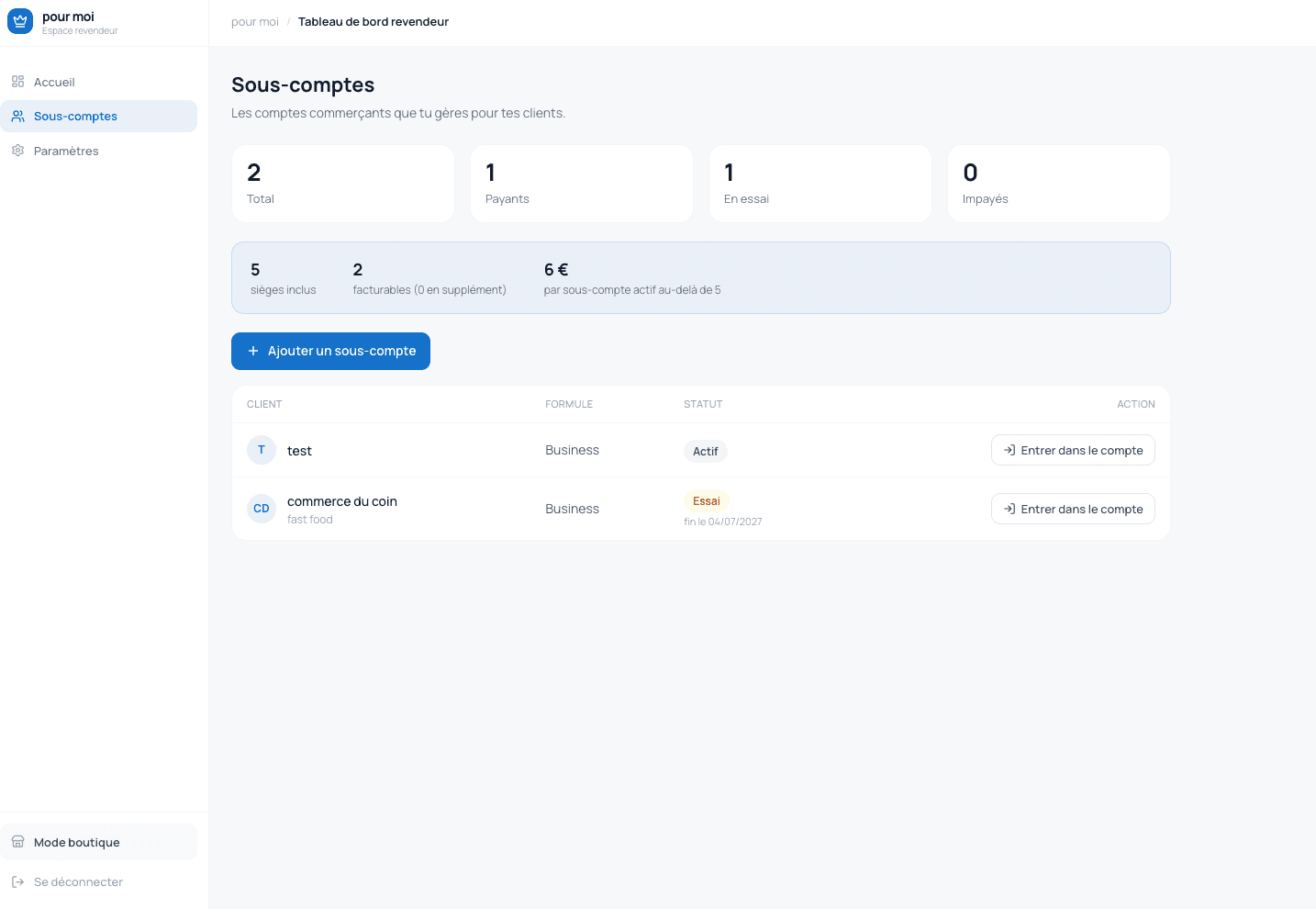Click the STATUT column header
Viewport: 1316px width, 909px height.
point(703,404)
